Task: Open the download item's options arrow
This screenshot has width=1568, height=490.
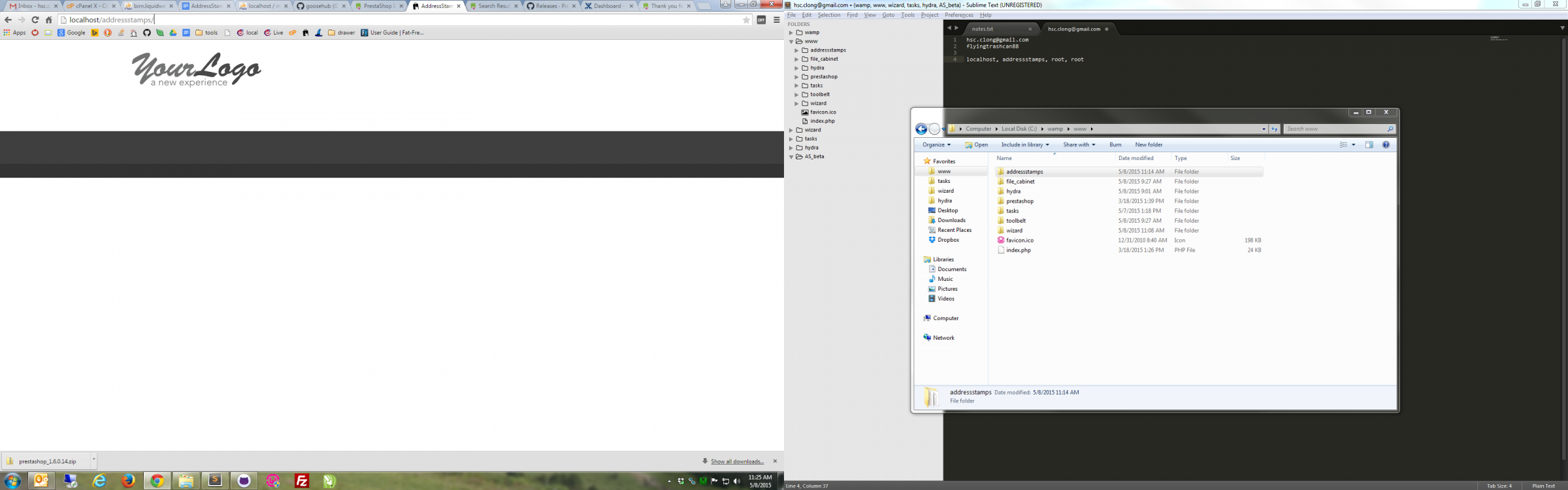Action: point(93,460)
